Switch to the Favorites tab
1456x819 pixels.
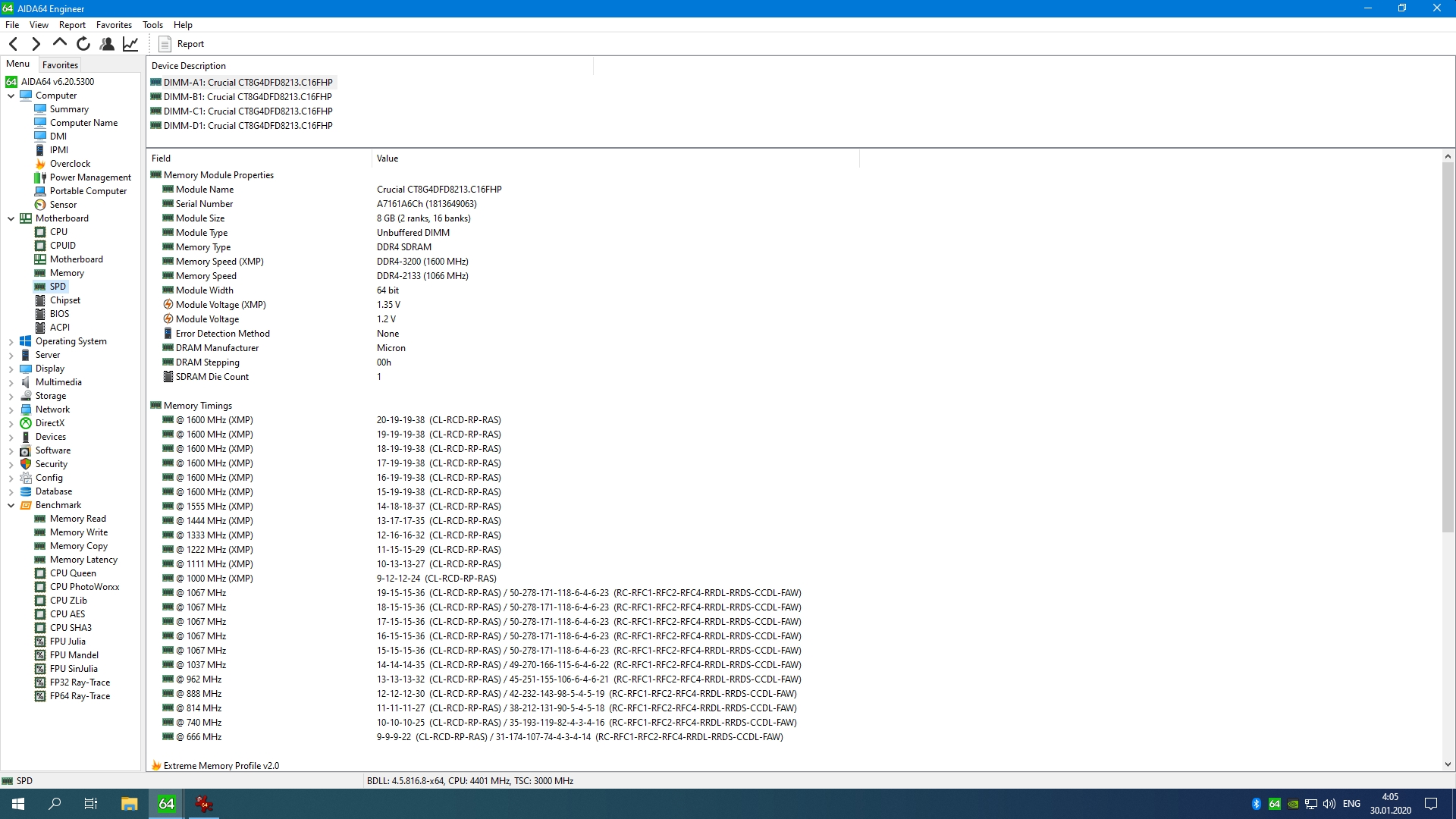[60, 65]
